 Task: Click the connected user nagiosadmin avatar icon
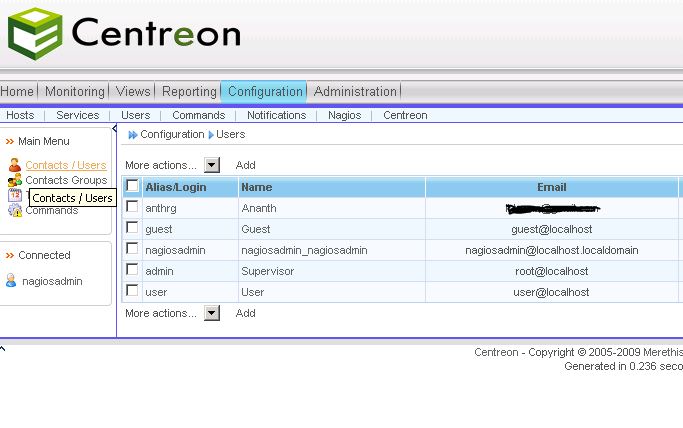point(11,281)
